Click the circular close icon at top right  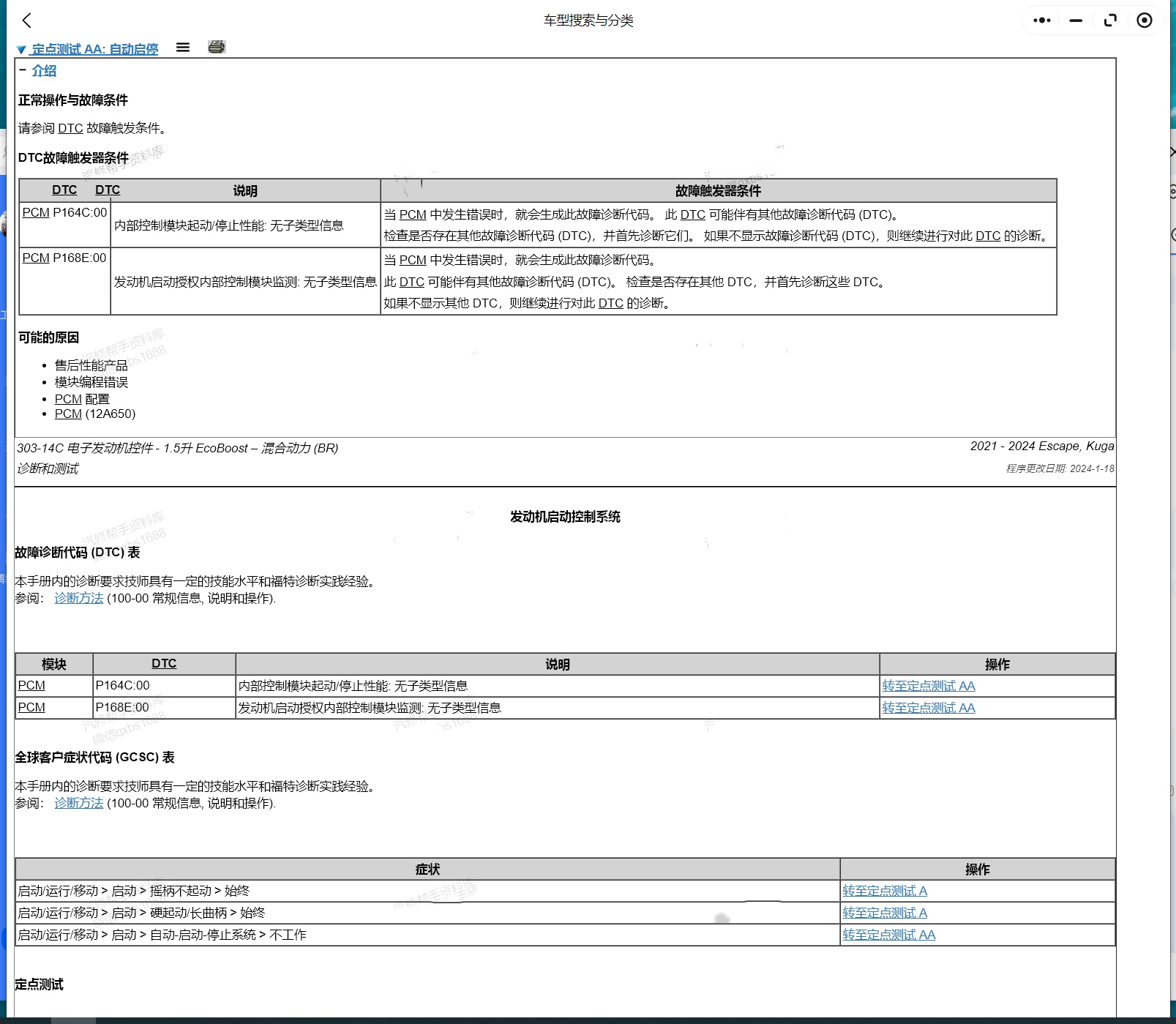(x=1144, y=20)
